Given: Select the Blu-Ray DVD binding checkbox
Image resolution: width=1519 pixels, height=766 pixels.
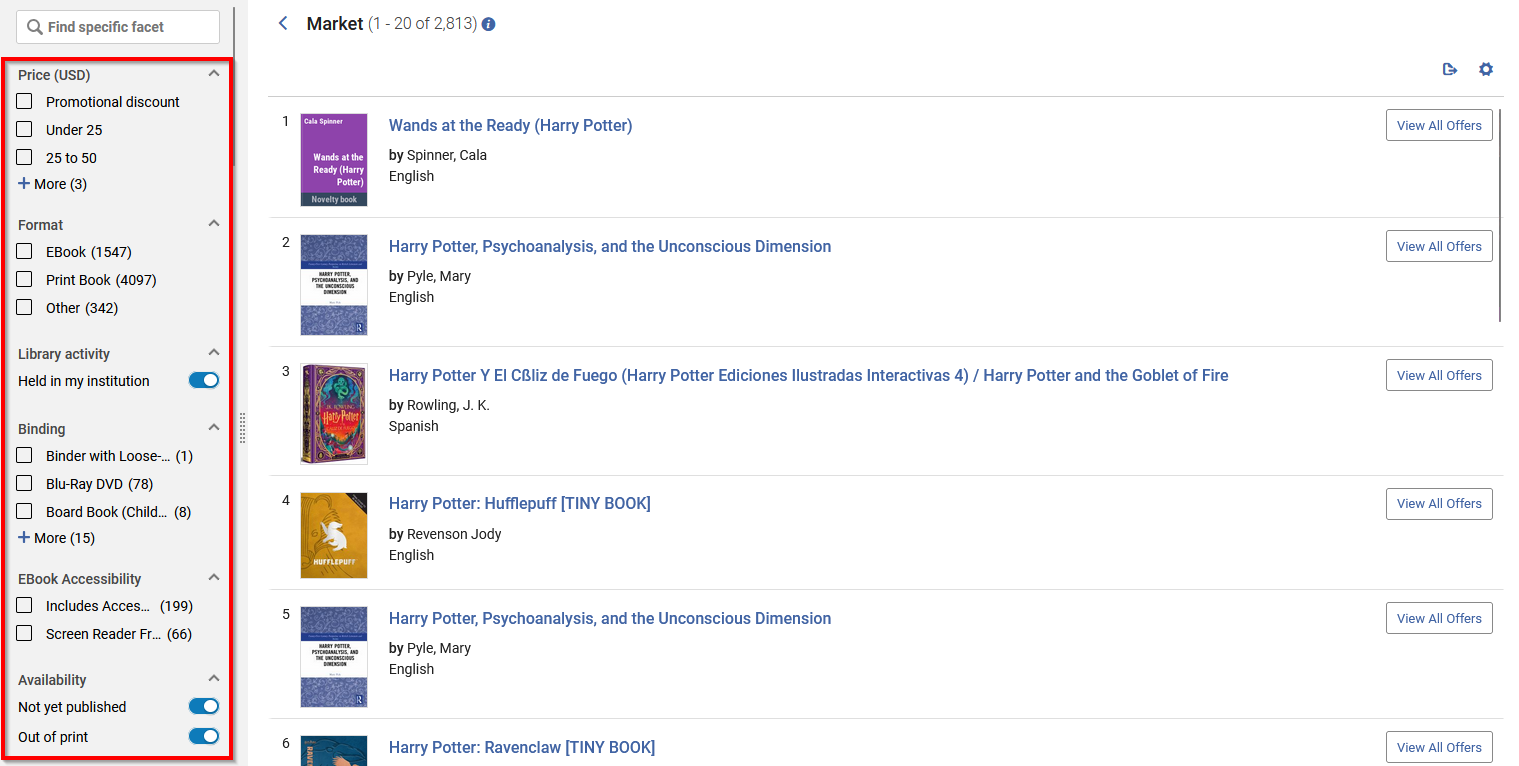Looking at the screenshot, I should 25,483.
